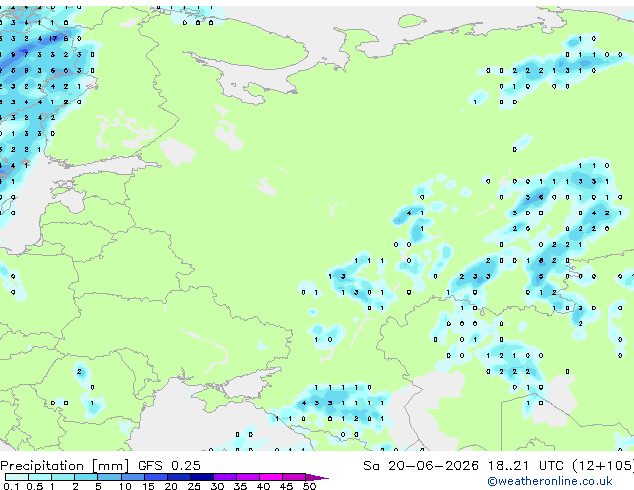Click the legend label '0.1'

click(x=12, y=486)
